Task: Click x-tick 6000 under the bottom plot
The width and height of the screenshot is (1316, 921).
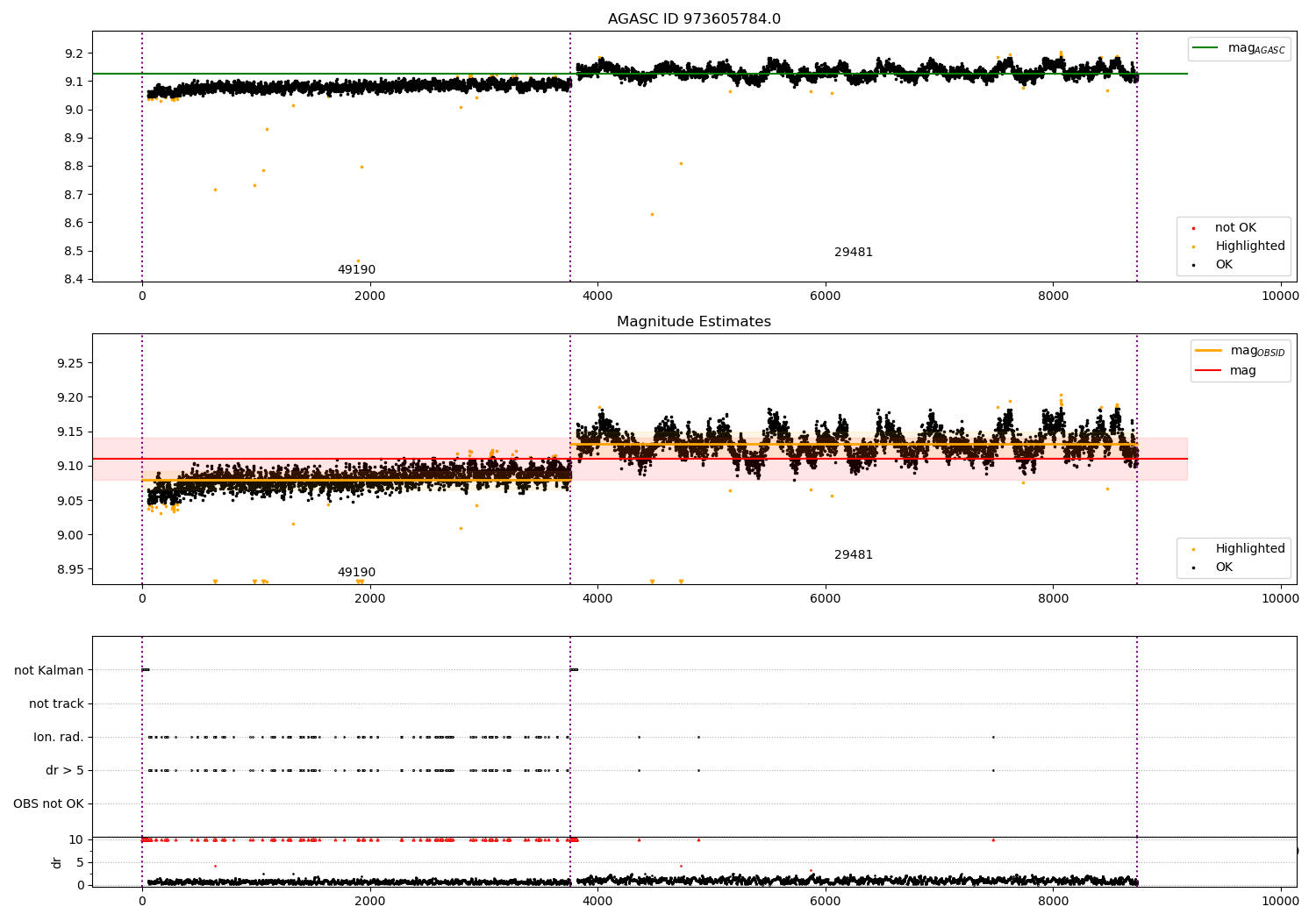Action: click(x=826, y=902)
